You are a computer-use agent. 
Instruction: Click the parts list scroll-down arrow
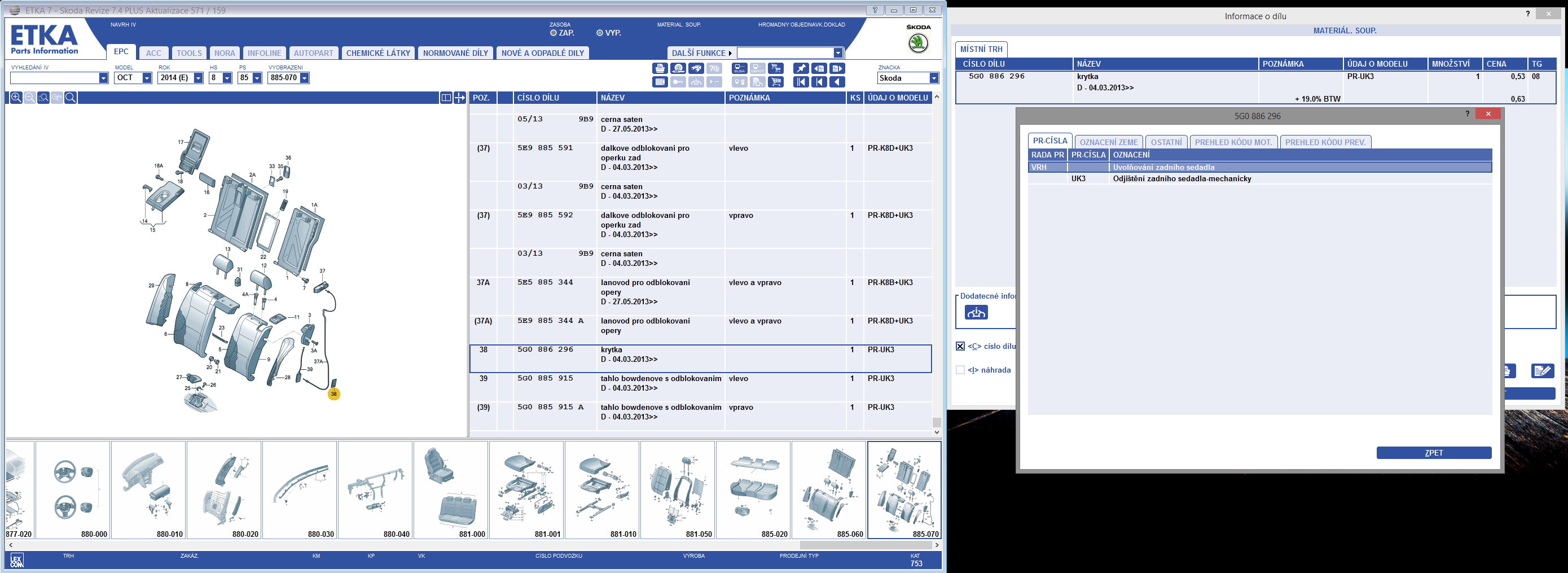[x=937, y=432]
